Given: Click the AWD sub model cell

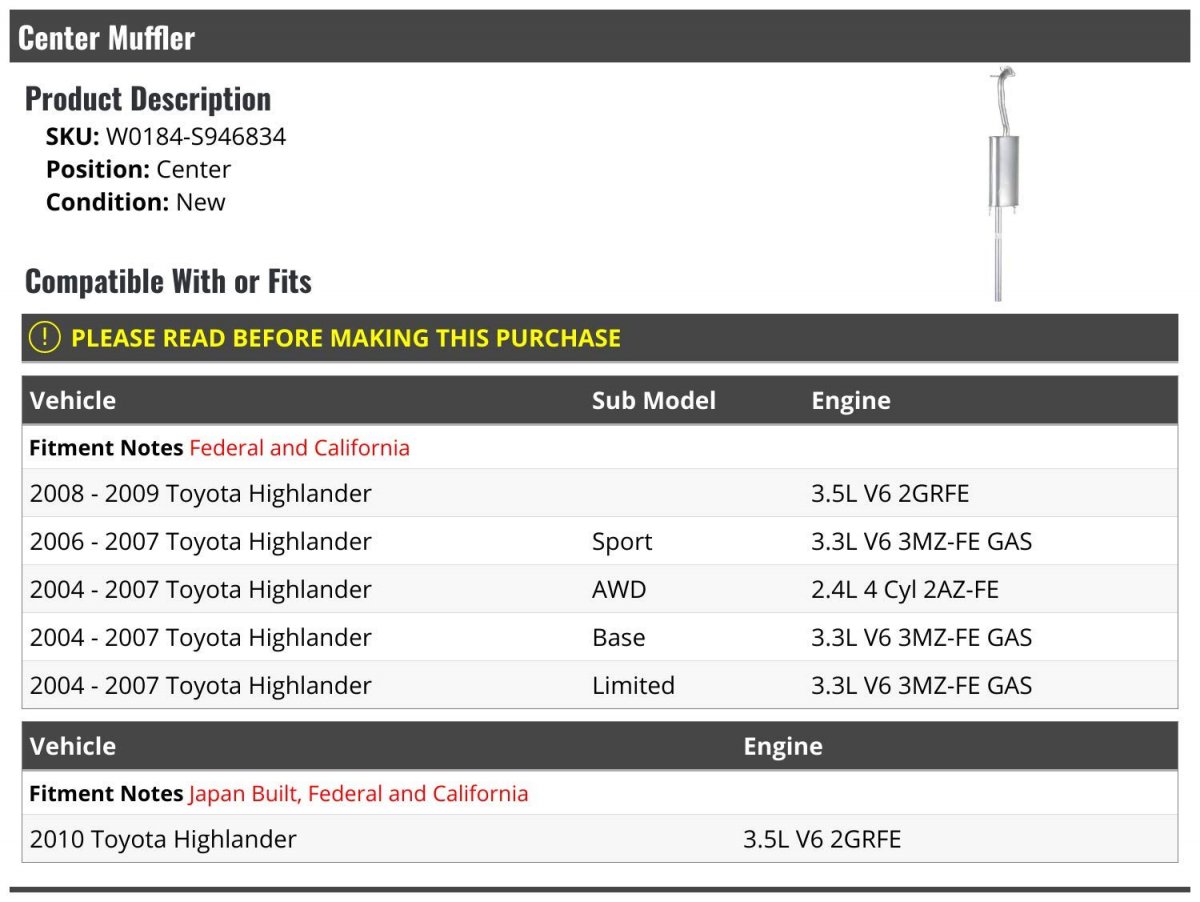Looking at the screenshot, I should click(x=619, y=590).
